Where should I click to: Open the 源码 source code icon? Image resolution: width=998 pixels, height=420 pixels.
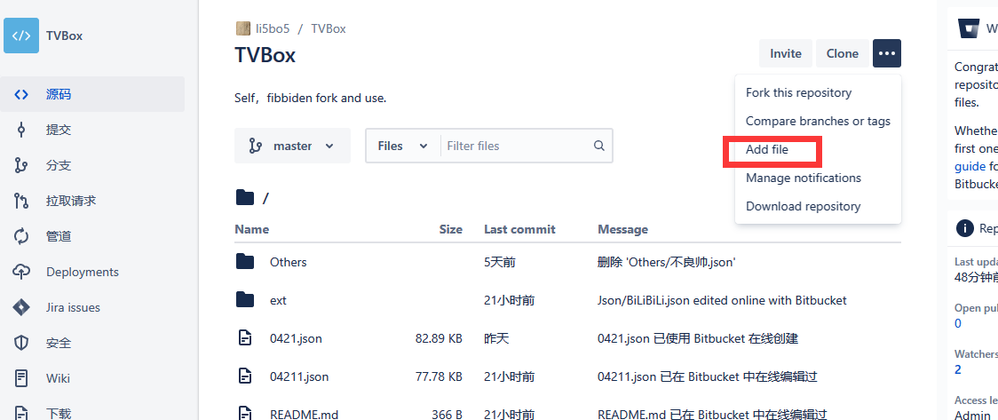point(21,94)
